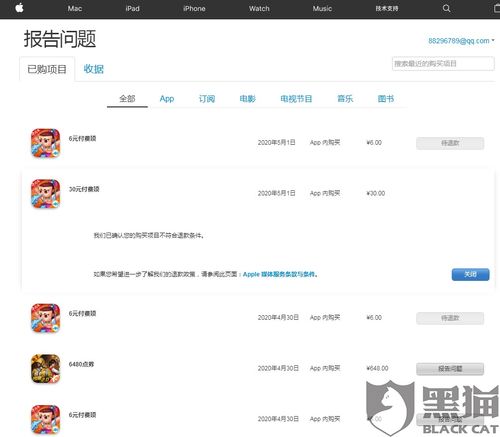
Task: Filter purchases by App category
Action: pos(167,99)
